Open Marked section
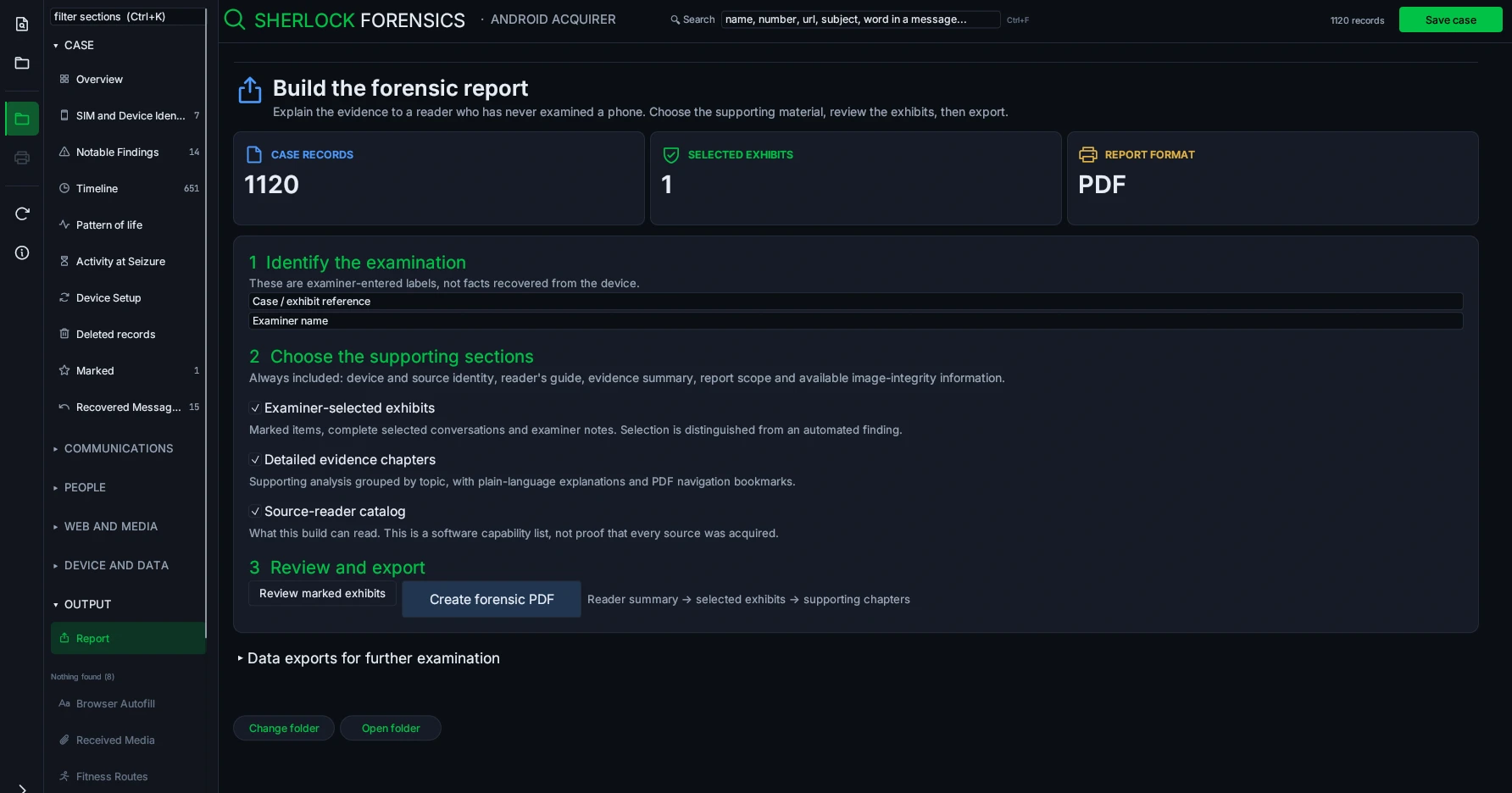Image resolution: width=1512 pixels, height=793 pixels. (128, 370)
